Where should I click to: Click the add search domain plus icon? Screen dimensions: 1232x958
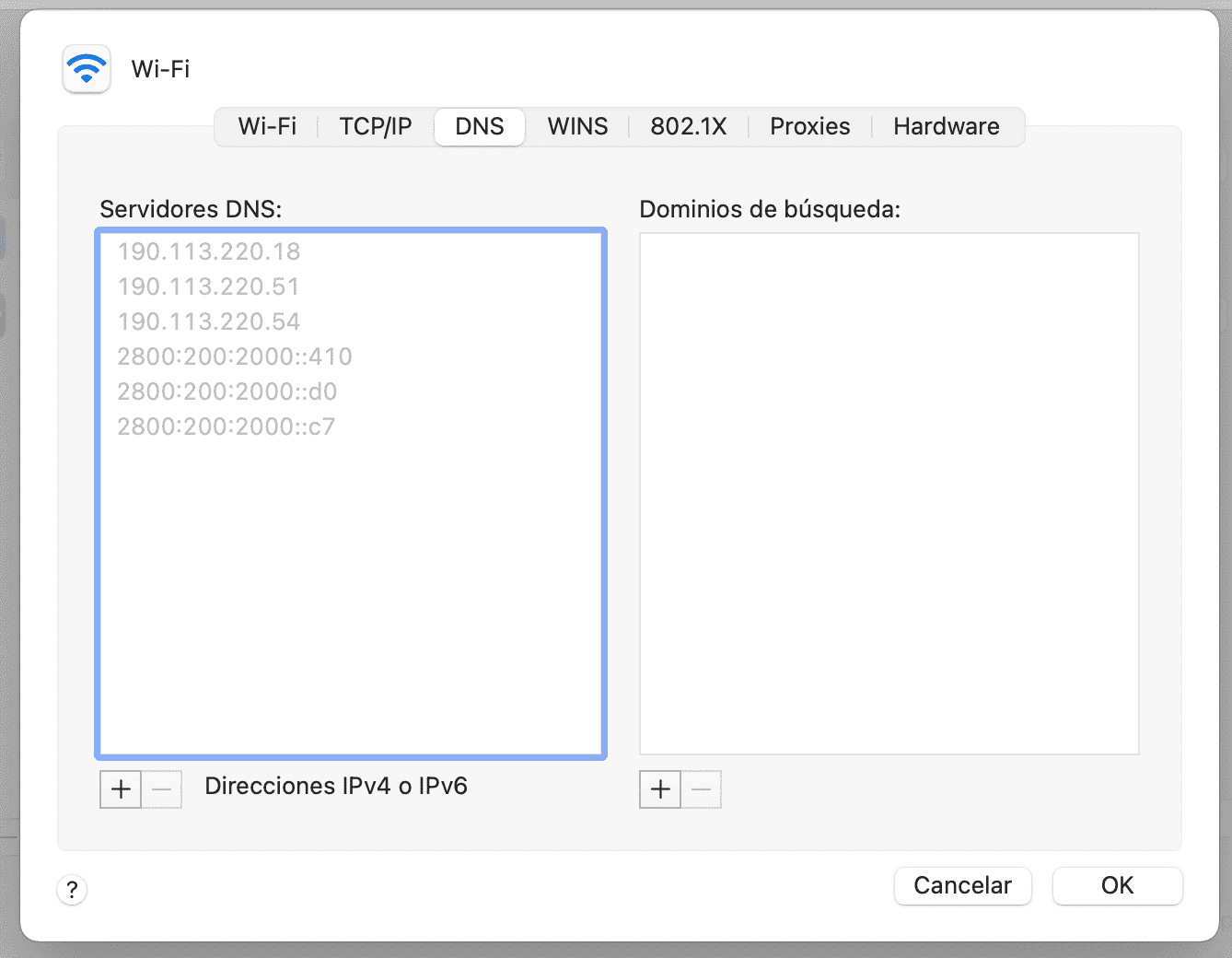click(x=659, y=789)
